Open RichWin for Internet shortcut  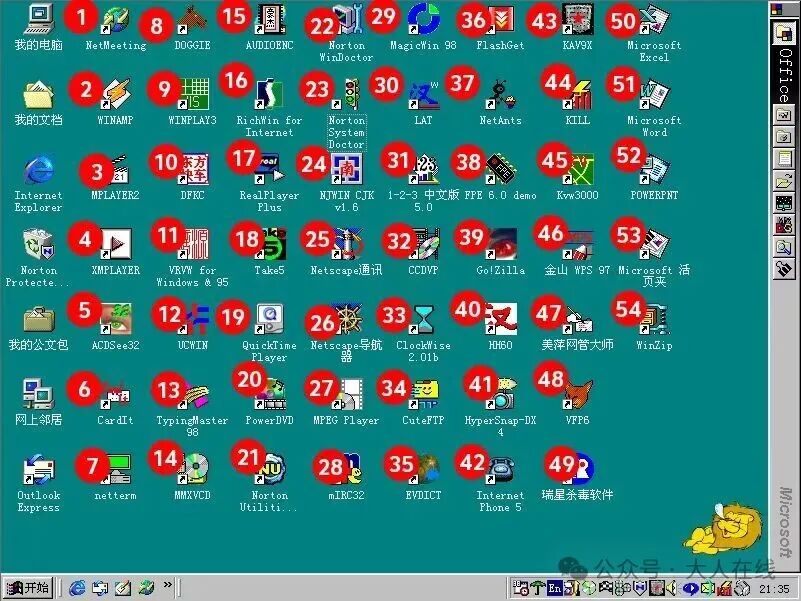click(270, 95)
